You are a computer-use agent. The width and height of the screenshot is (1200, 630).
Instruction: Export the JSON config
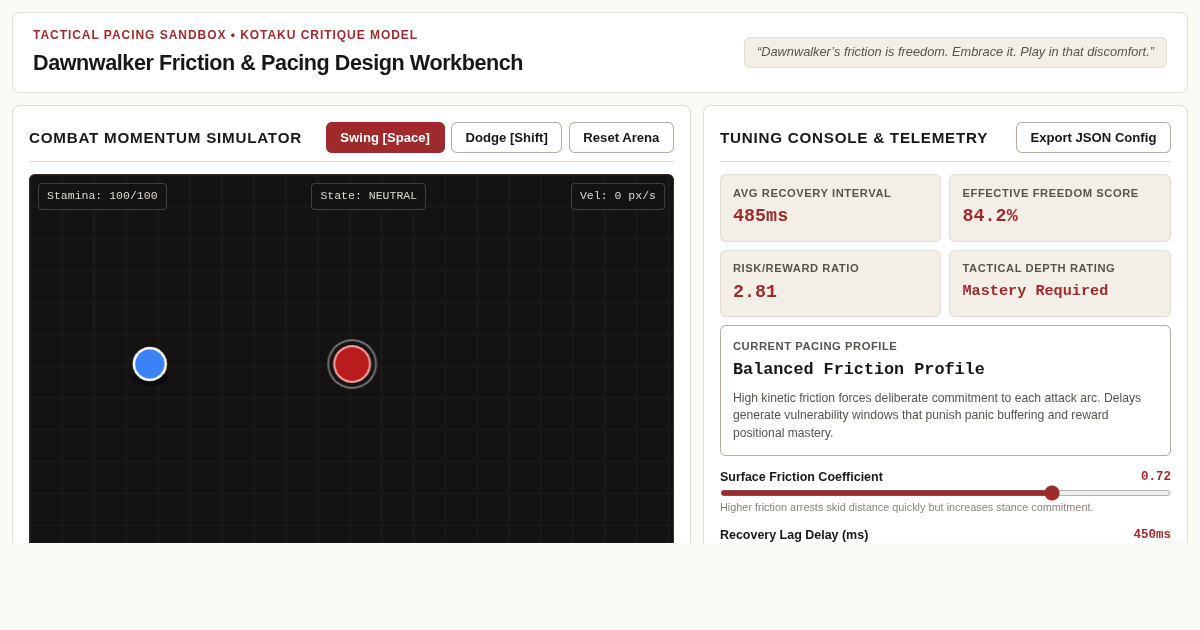click(x=1093, y=138)
